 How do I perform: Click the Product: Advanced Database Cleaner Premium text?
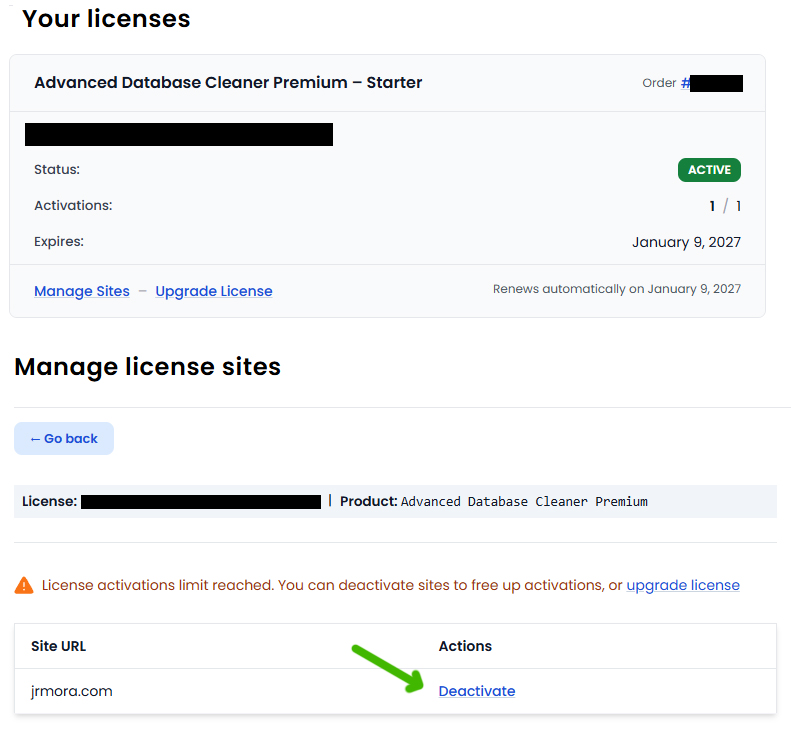494,501
